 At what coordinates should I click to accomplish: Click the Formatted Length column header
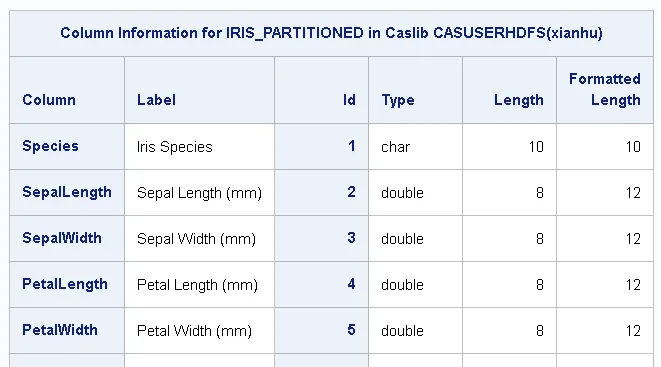(x=605, y=90)
